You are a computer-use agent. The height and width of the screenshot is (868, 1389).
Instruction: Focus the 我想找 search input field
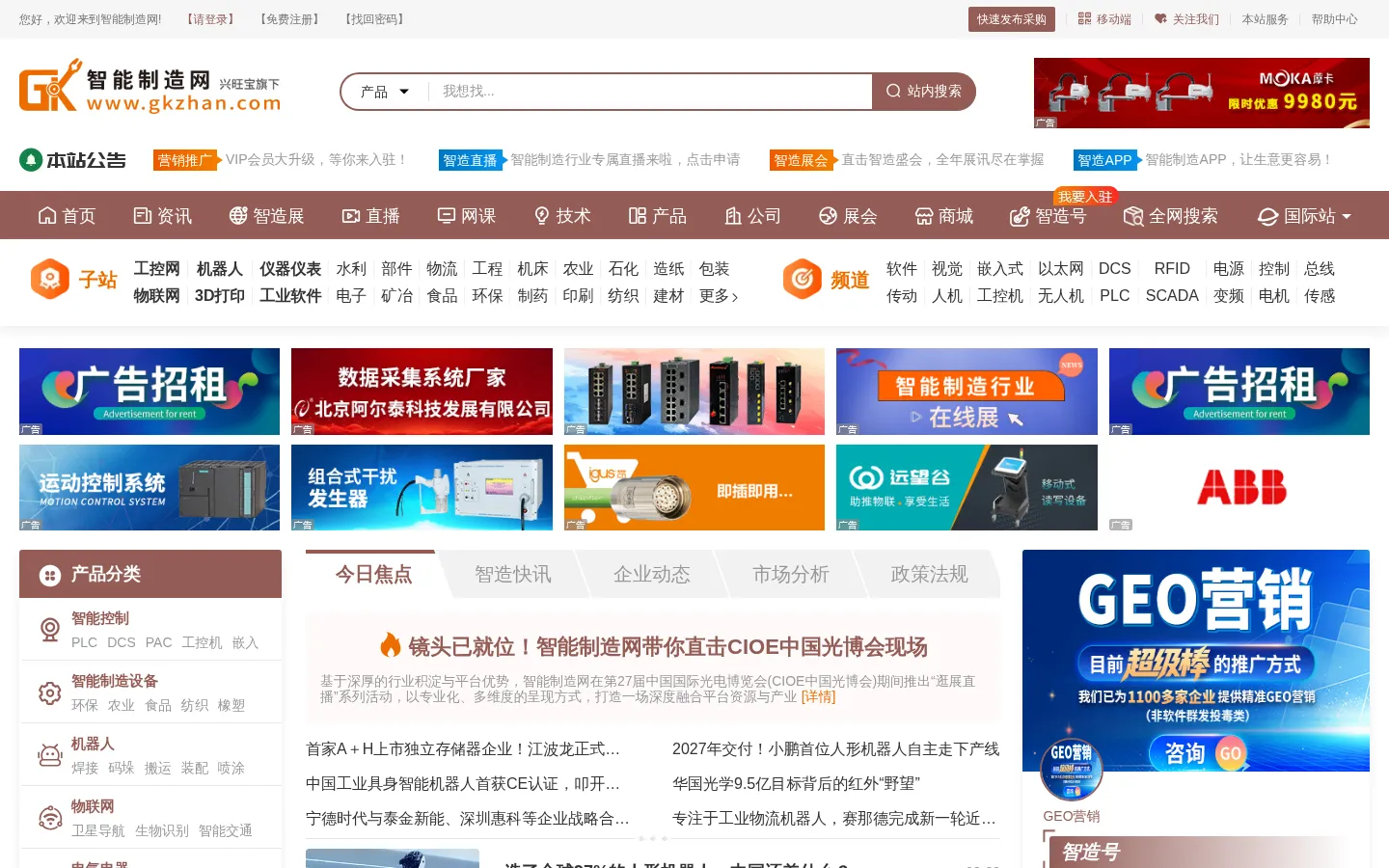point(651,92)
